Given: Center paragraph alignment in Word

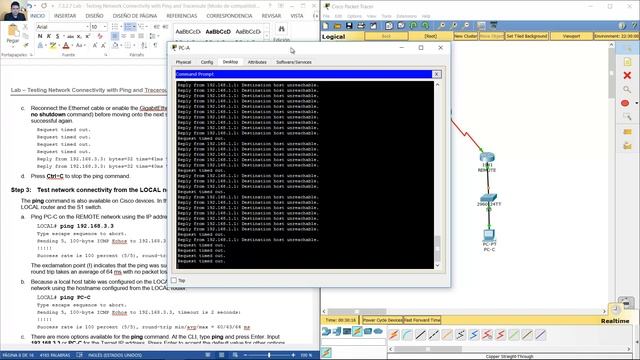Looking at the screenshot, I should coord(124,36).
